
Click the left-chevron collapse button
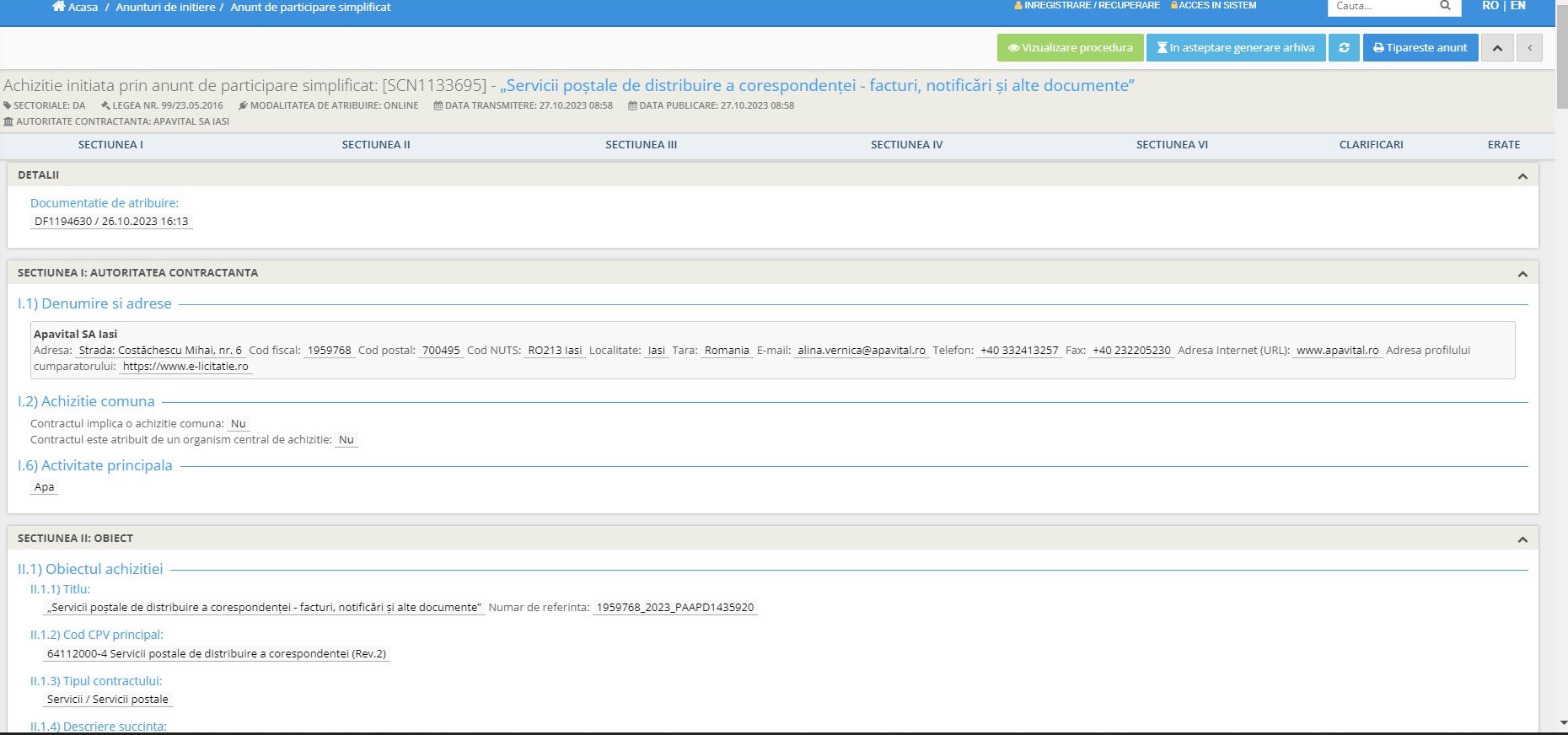click(1529, 48)
